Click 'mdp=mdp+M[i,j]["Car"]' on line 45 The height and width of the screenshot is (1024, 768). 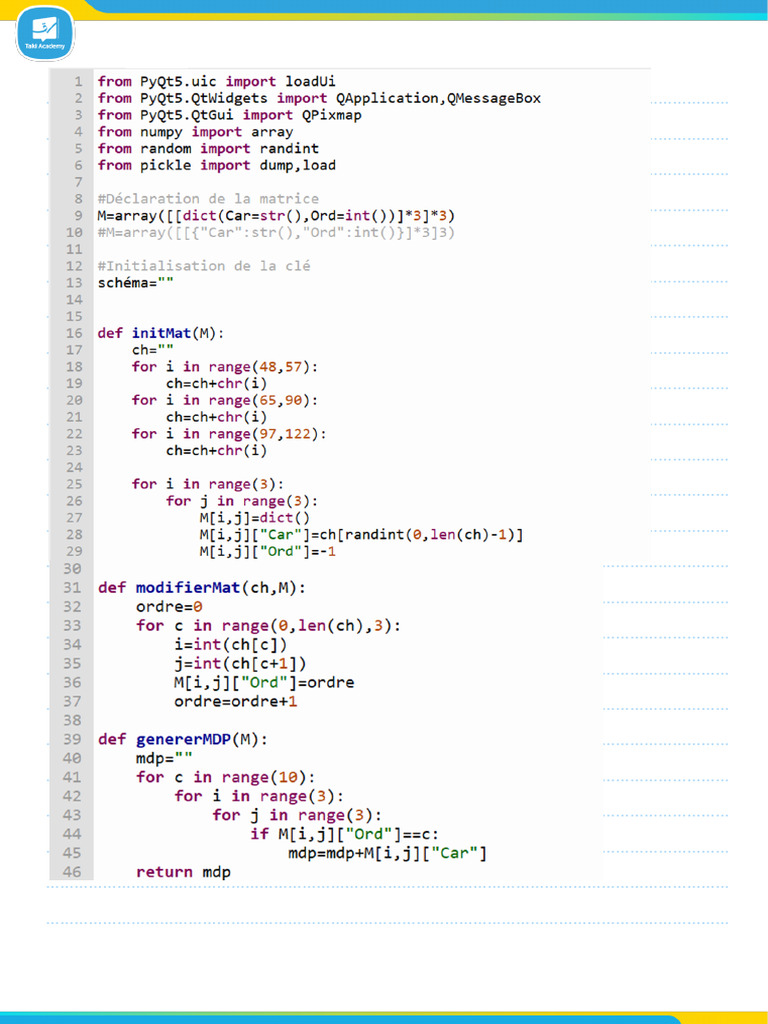pos(388,853)
